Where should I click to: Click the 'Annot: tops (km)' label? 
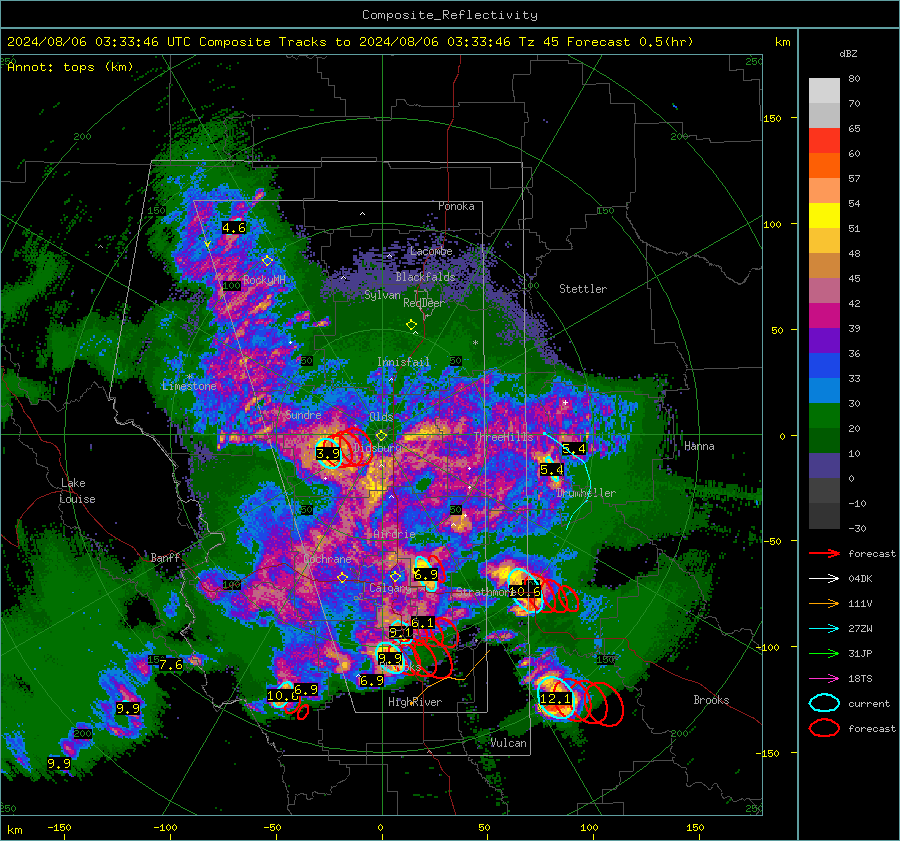coord(70,67)
